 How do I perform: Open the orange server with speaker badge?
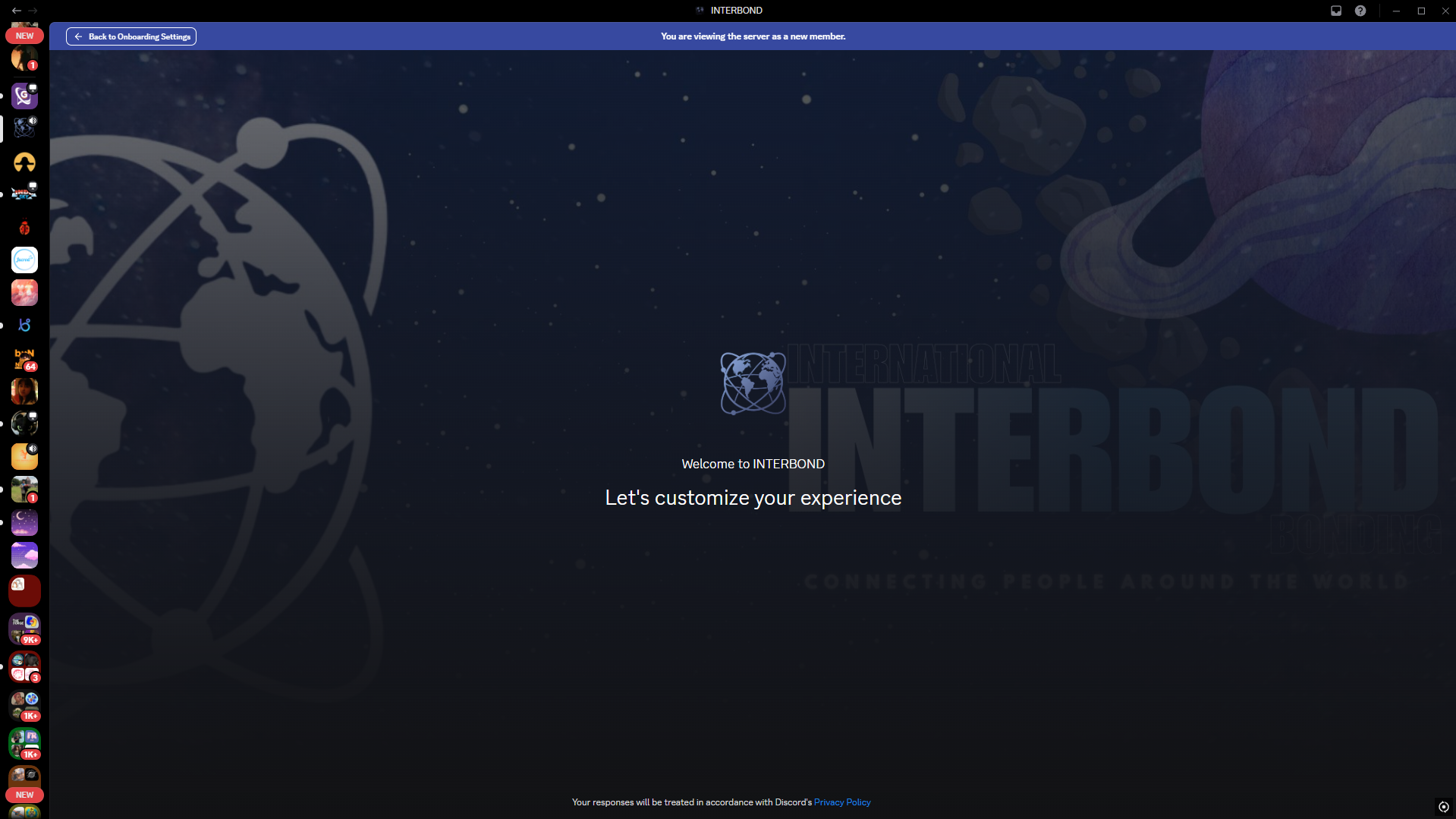click(24, 456)
